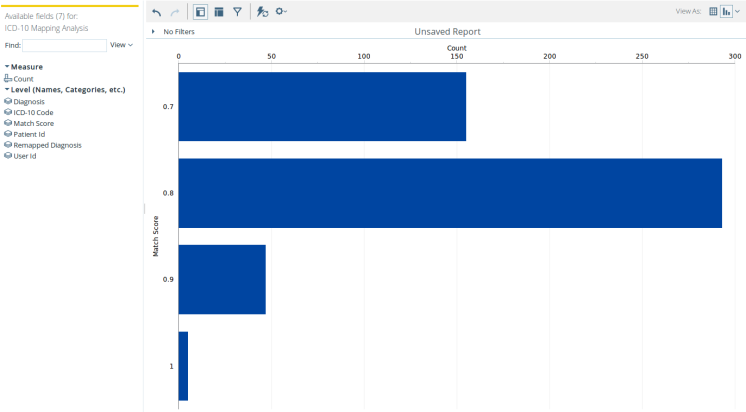Viewport: 746px width, 412px height.
Task: Switch to table view icon
Action: 713,12
